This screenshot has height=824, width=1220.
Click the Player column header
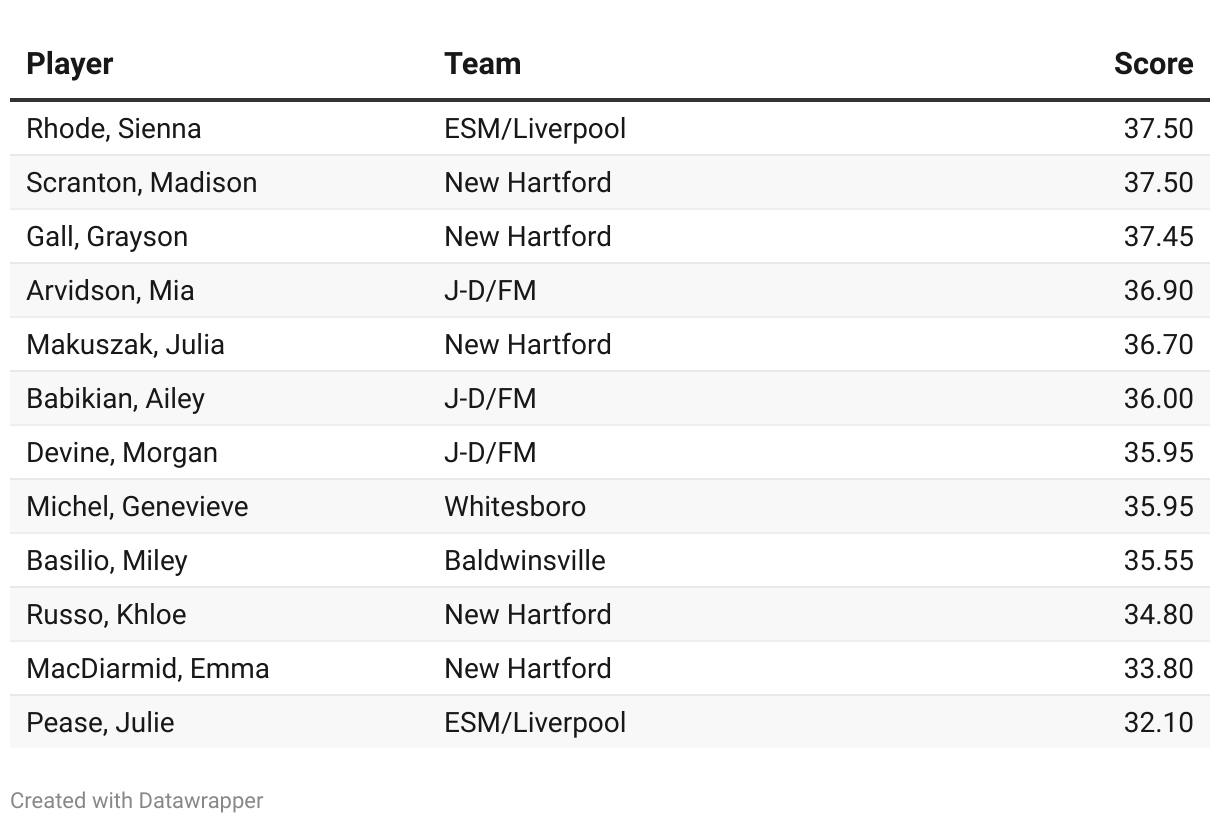click(69, 64)
